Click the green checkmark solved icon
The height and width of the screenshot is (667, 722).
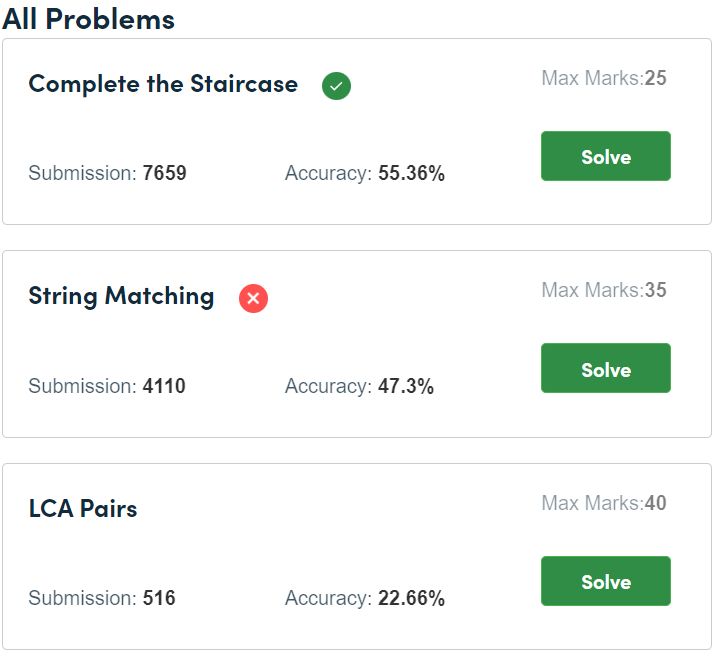[x=336, y=86]
